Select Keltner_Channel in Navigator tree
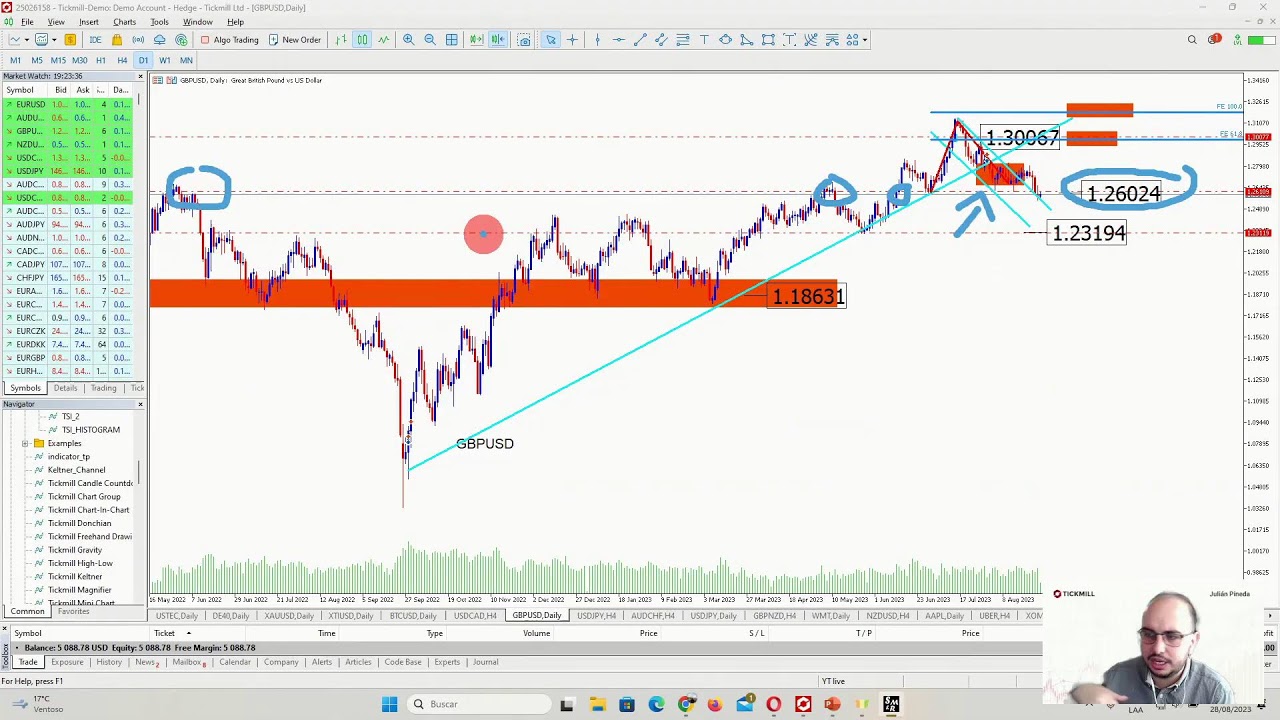Viewport: 1280px width, 720px height. click(76, 470)
